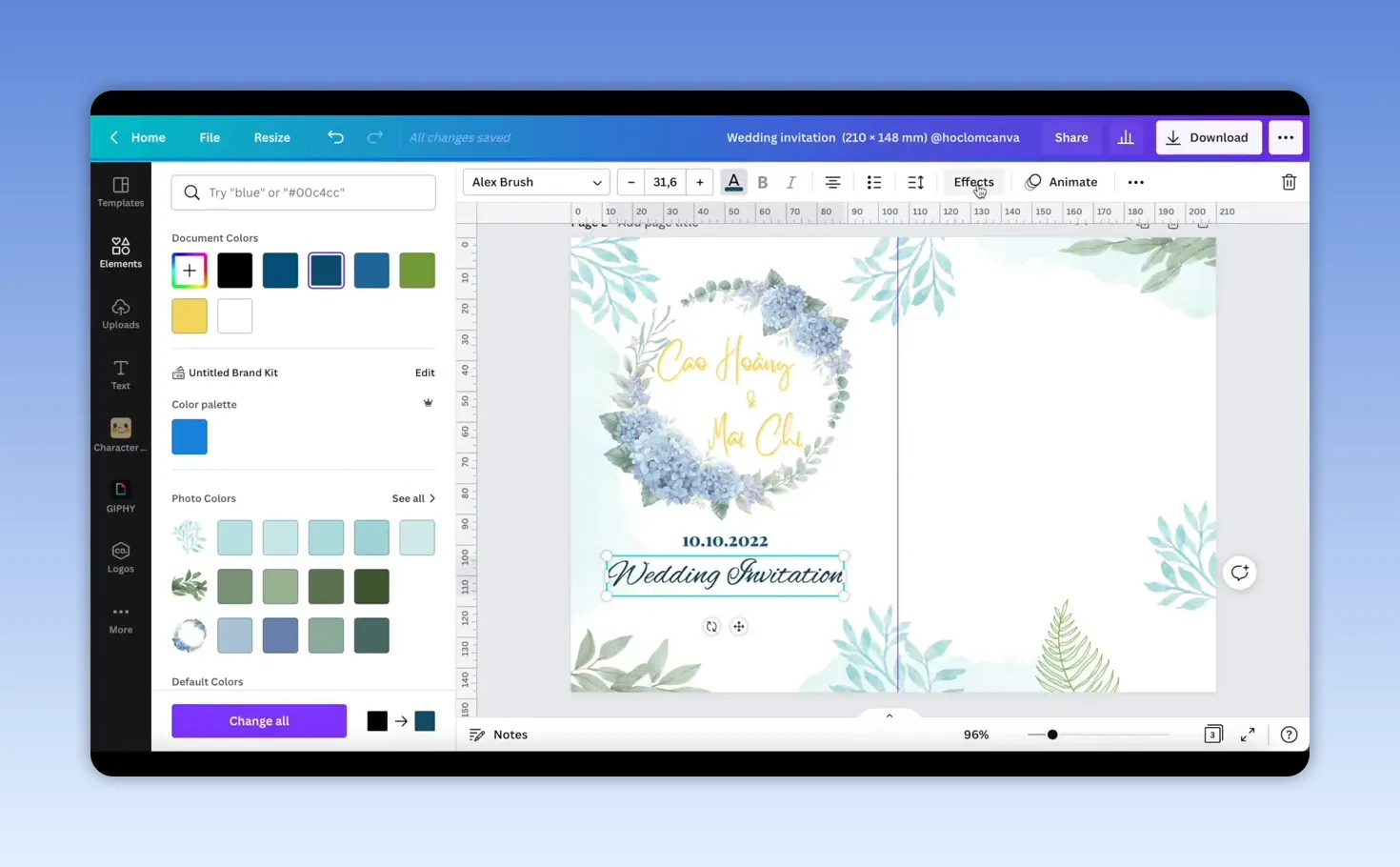Add a comment using the canvas comment icon

click(x=1239, y=573)
